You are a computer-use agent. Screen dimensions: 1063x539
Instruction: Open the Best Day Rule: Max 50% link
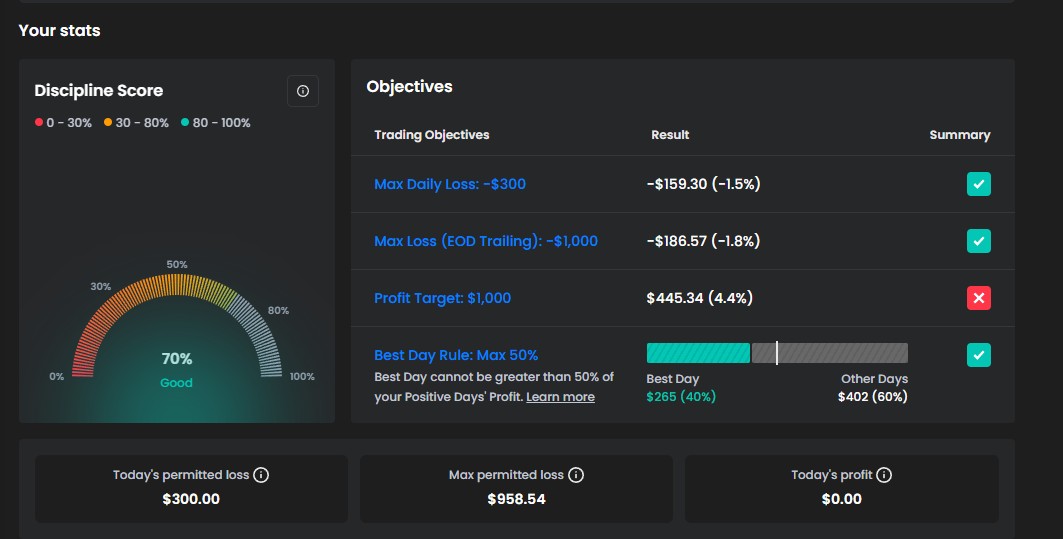point(456,355)
